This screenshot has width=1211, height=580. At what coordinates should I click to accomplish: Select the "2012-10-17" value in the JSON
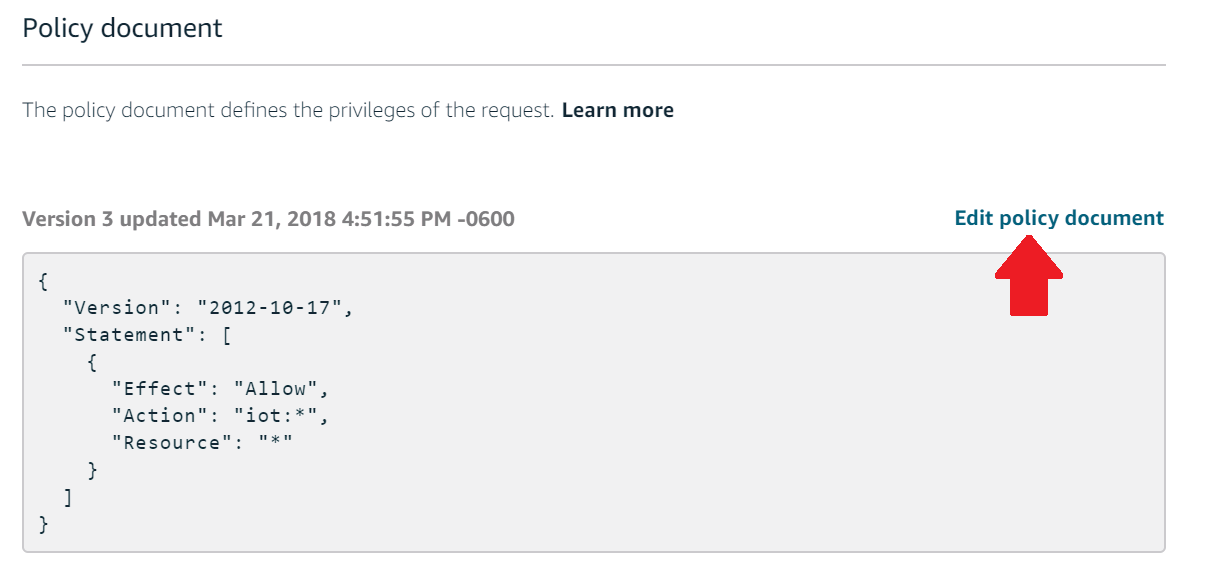(x=269, y=307)
